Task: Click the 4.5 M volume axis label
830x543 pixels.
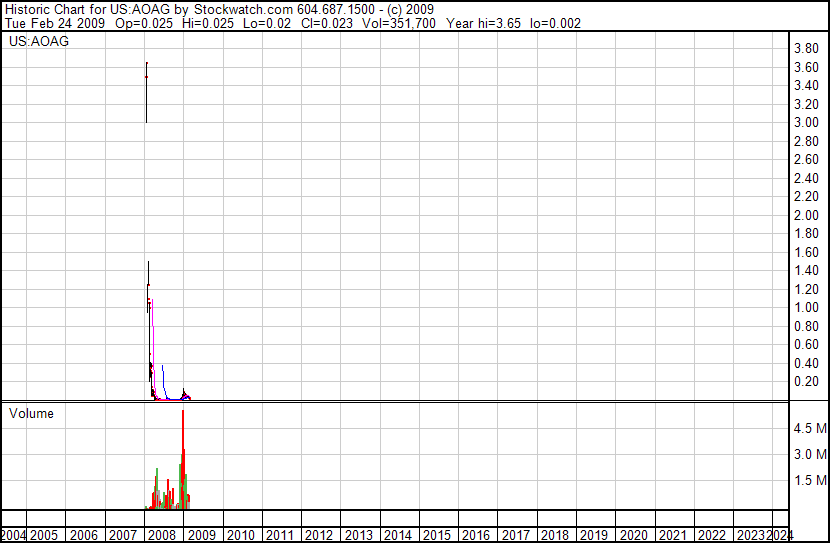Action: point(809,428)
